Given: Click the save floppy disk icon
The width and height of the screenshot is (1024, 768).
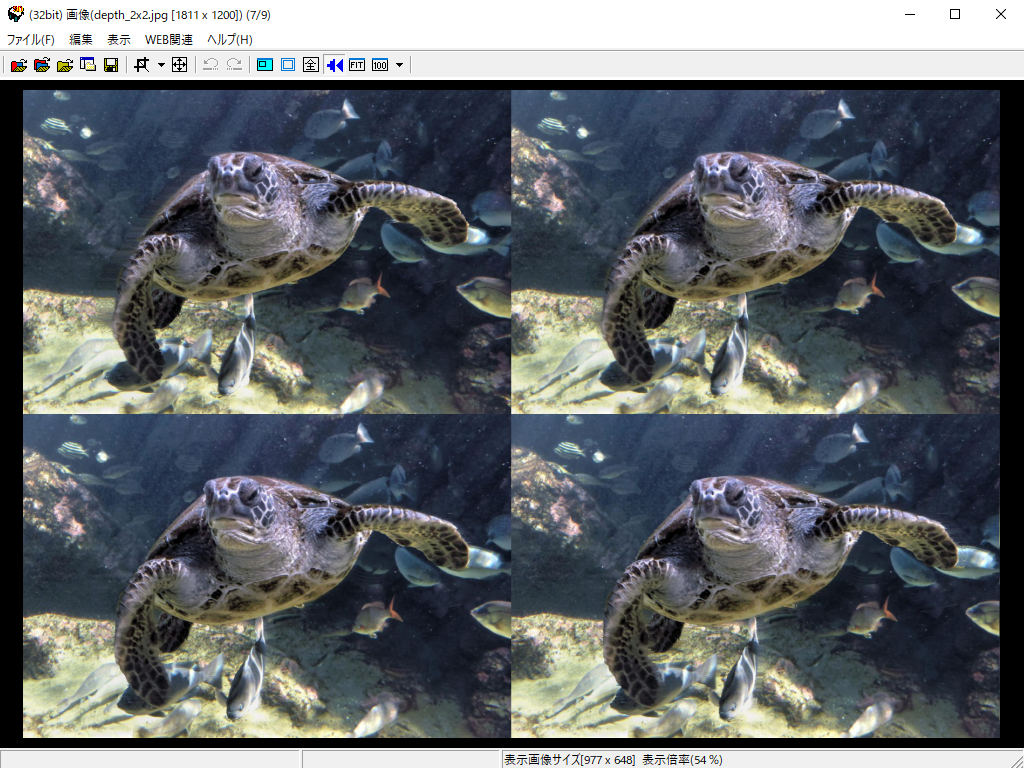Looking at the screenshot, I should [x=111, y=65].
